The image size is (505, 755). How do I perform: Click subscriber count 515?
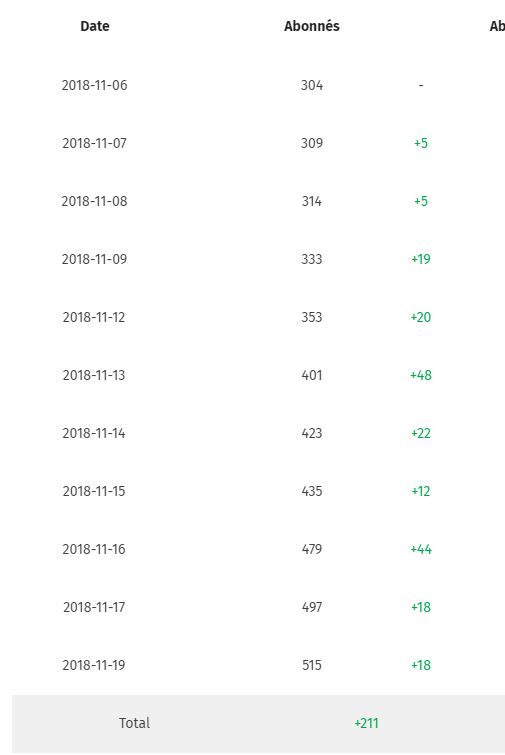coord(311,665)
